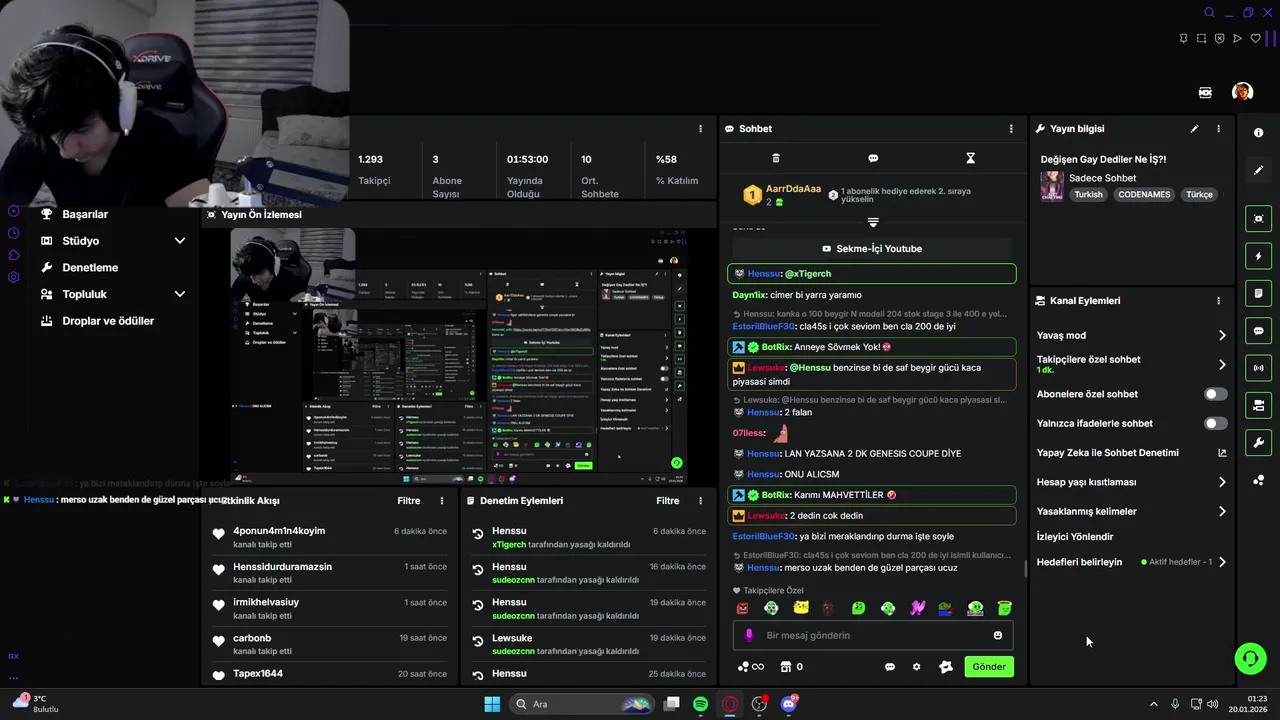Click the Bir mesaj gönderin field
1280x720 pixels.
click(x=873, y=635)
